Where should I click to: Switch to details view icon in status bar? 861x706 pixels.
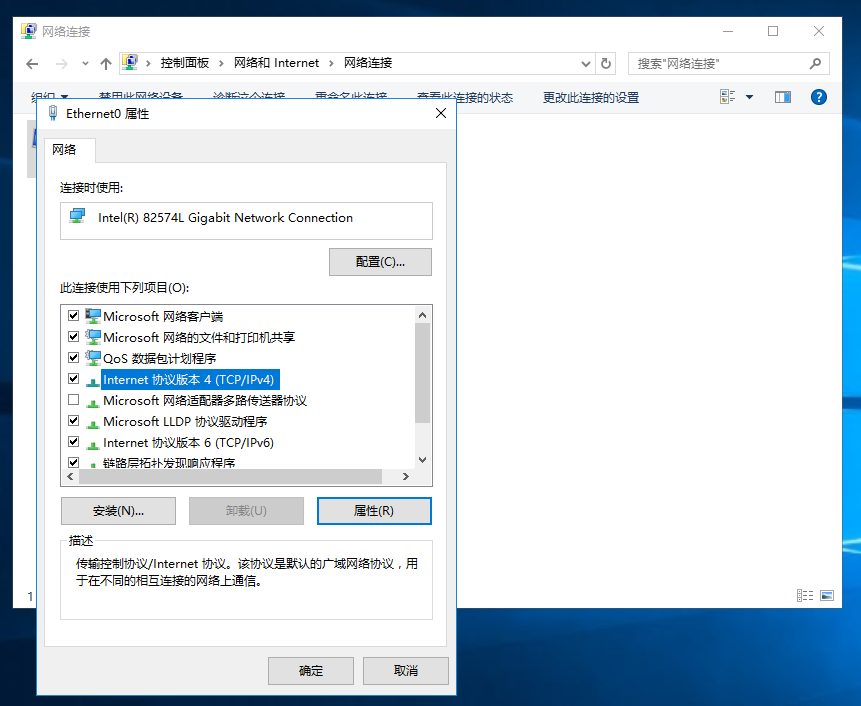pyautogui.click(x=805, y=596)
